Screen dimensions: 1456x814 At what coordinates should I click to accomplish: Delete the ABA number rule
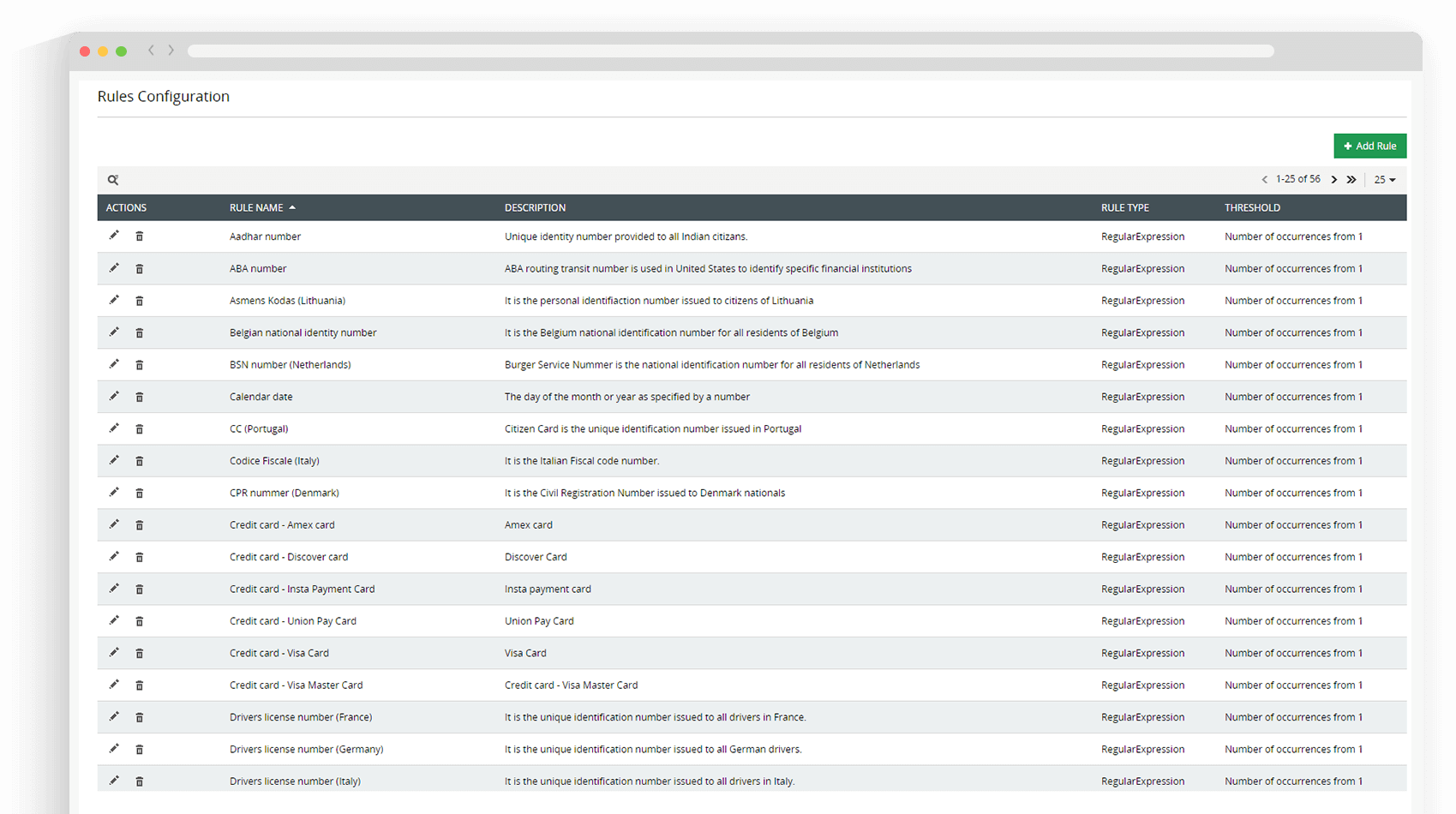click(x=140, y=269)
